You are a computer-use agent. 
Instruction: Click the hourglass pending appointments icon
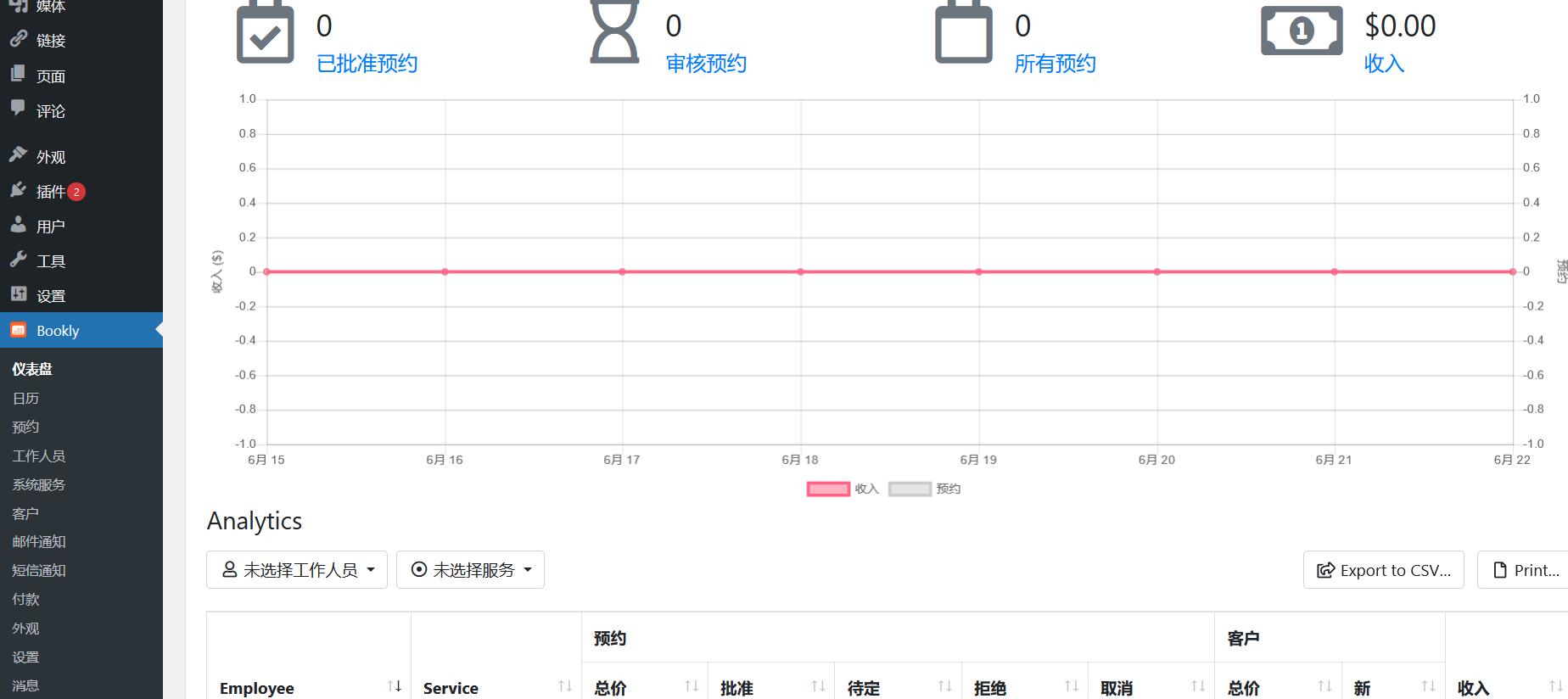click(614, 34)
